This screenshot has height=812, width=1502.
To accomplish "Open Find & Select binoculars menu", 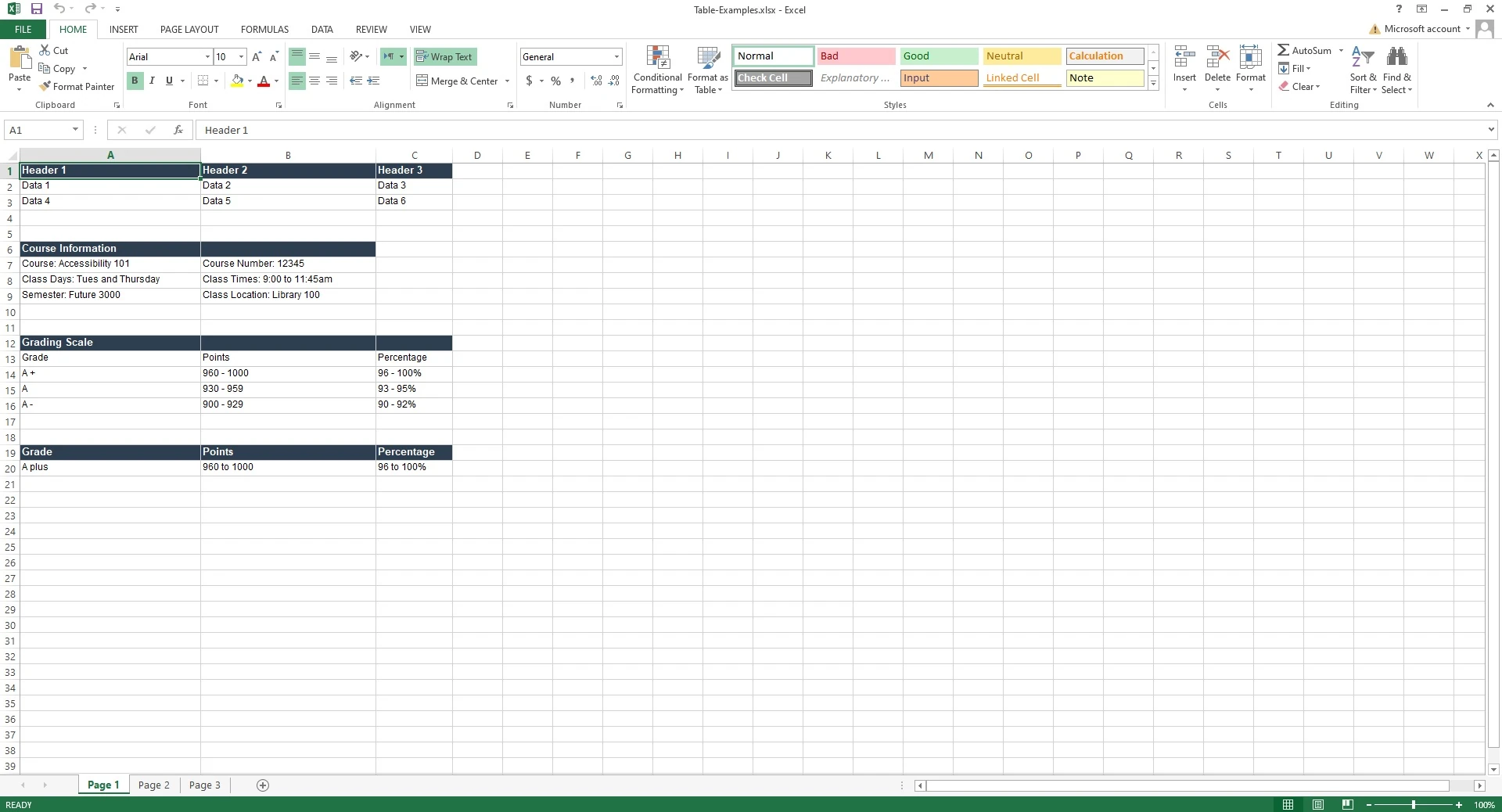I will tap(1397, 70).
